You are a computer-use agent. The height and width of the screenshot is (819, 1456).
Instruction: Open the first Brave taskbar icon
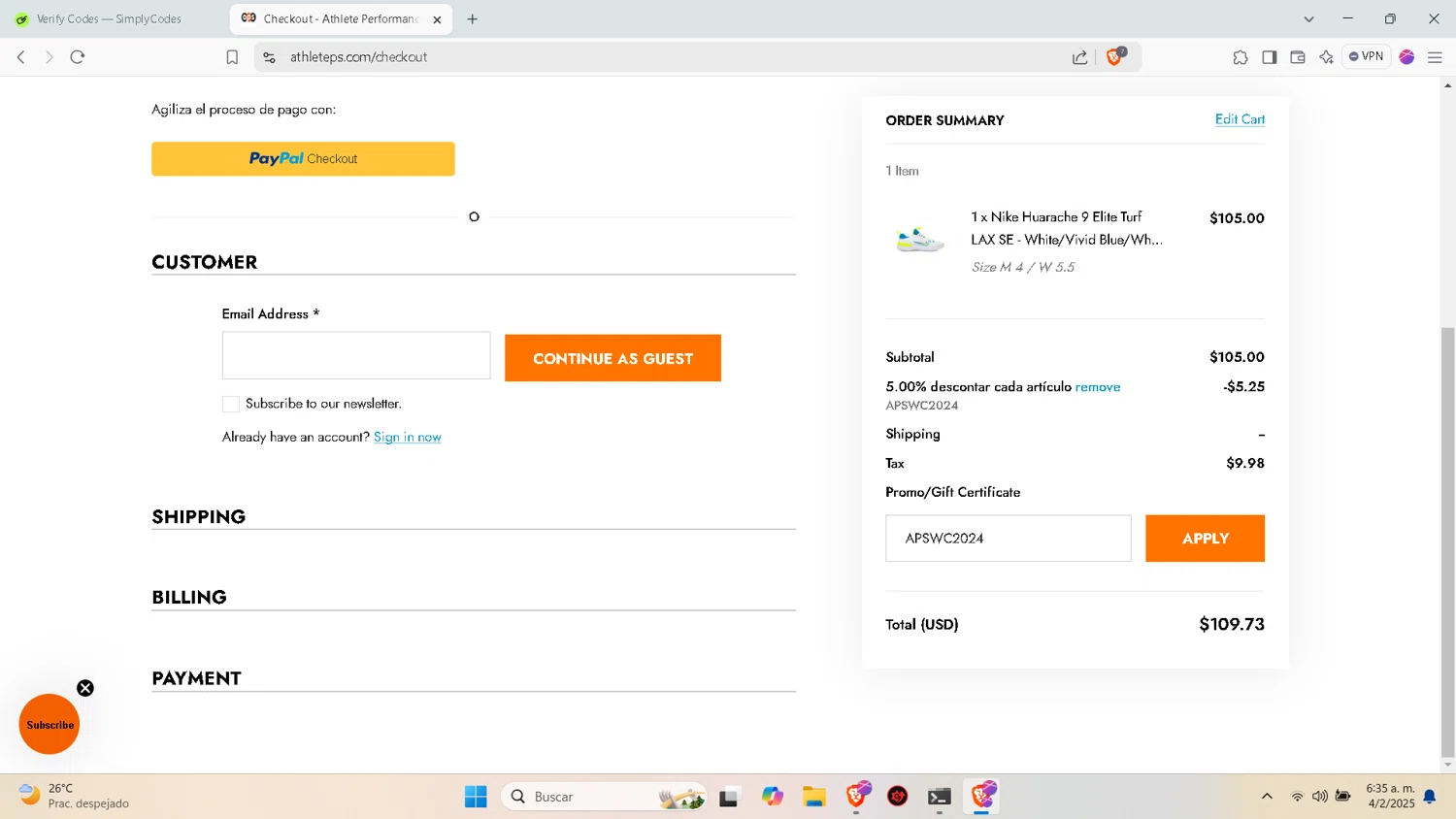[857, 796]
